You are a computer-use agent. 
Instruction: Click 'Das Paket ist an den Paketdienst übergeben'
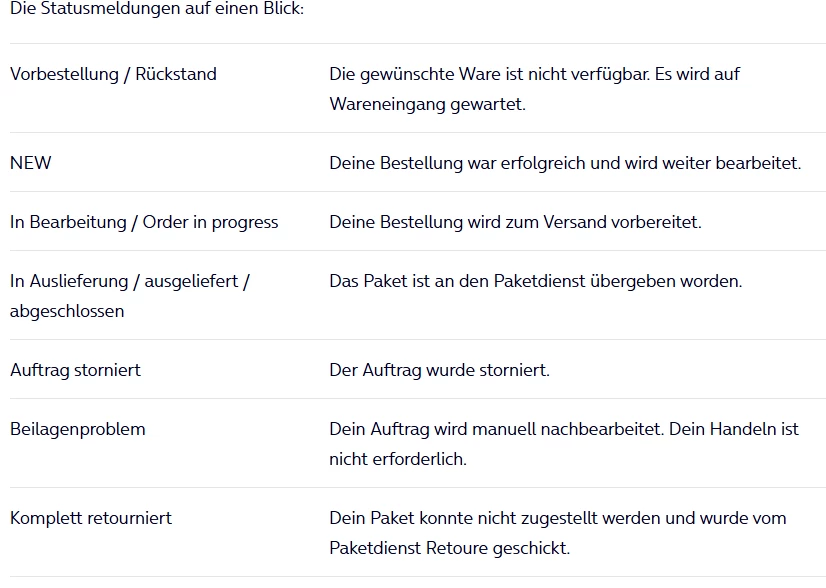pyautogui.click(x=535, y=281)
